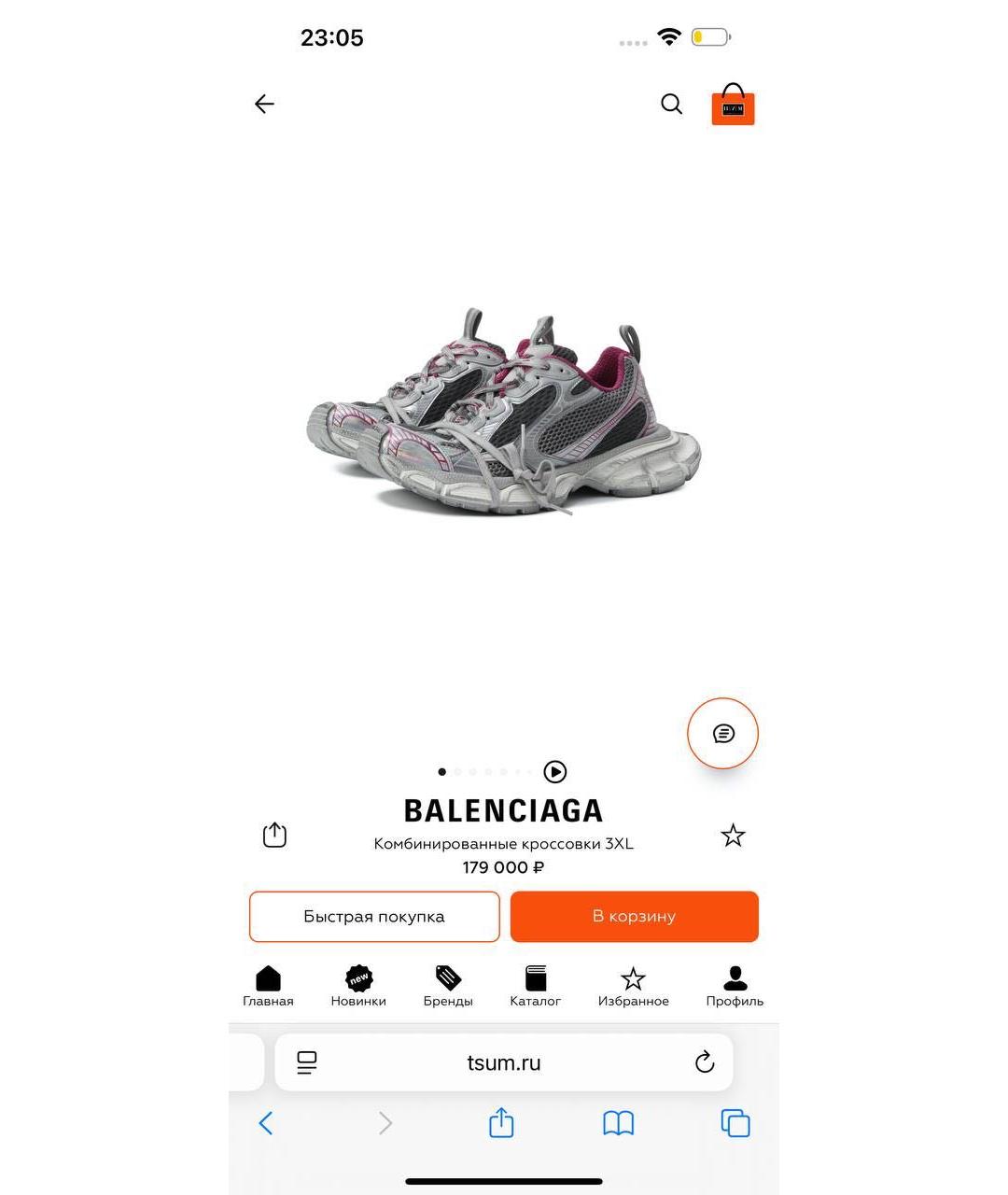The height and width of the screenshot is (1195, 1008).
Task: Switch to Бренды tab
Action: [x=448, y=987]
